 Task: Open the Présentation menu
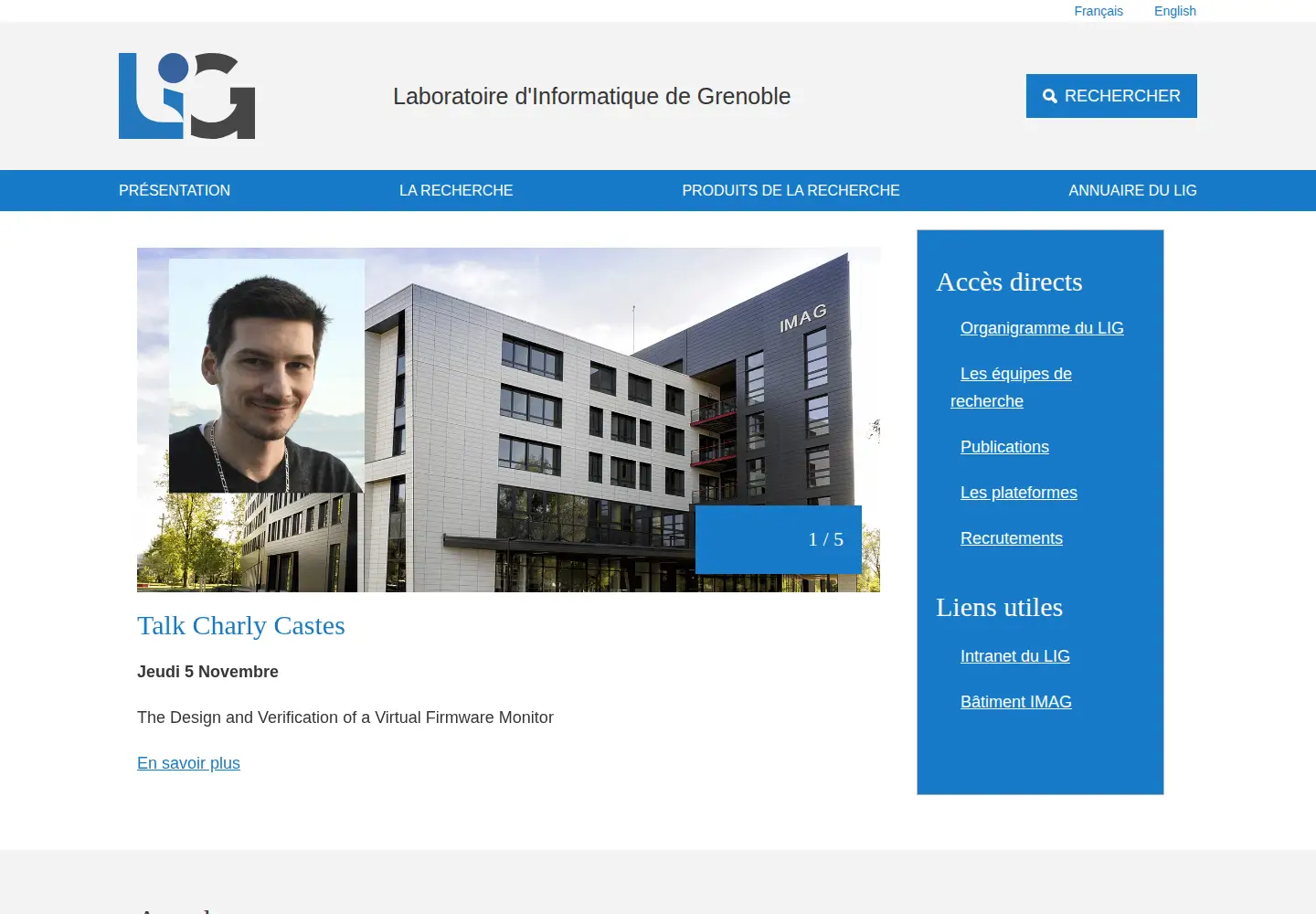(x=175, y=190)
